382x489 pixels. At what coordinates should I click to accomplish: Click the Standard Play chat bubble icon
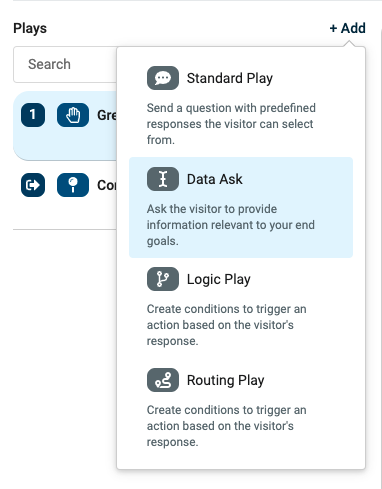[x=163, y=78]
